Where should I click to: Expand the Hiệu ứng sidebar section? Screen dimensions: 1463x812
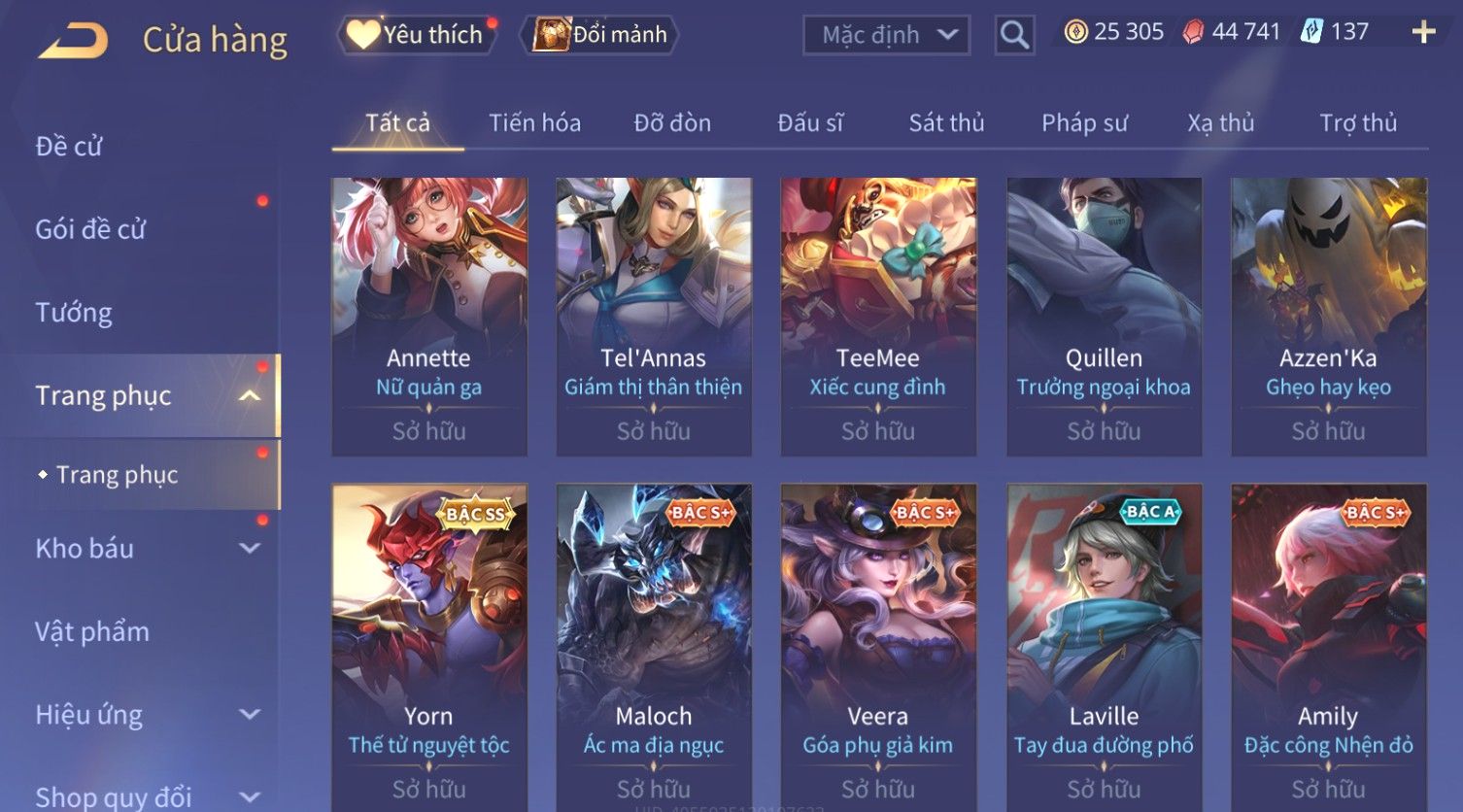tap(250, 714)
